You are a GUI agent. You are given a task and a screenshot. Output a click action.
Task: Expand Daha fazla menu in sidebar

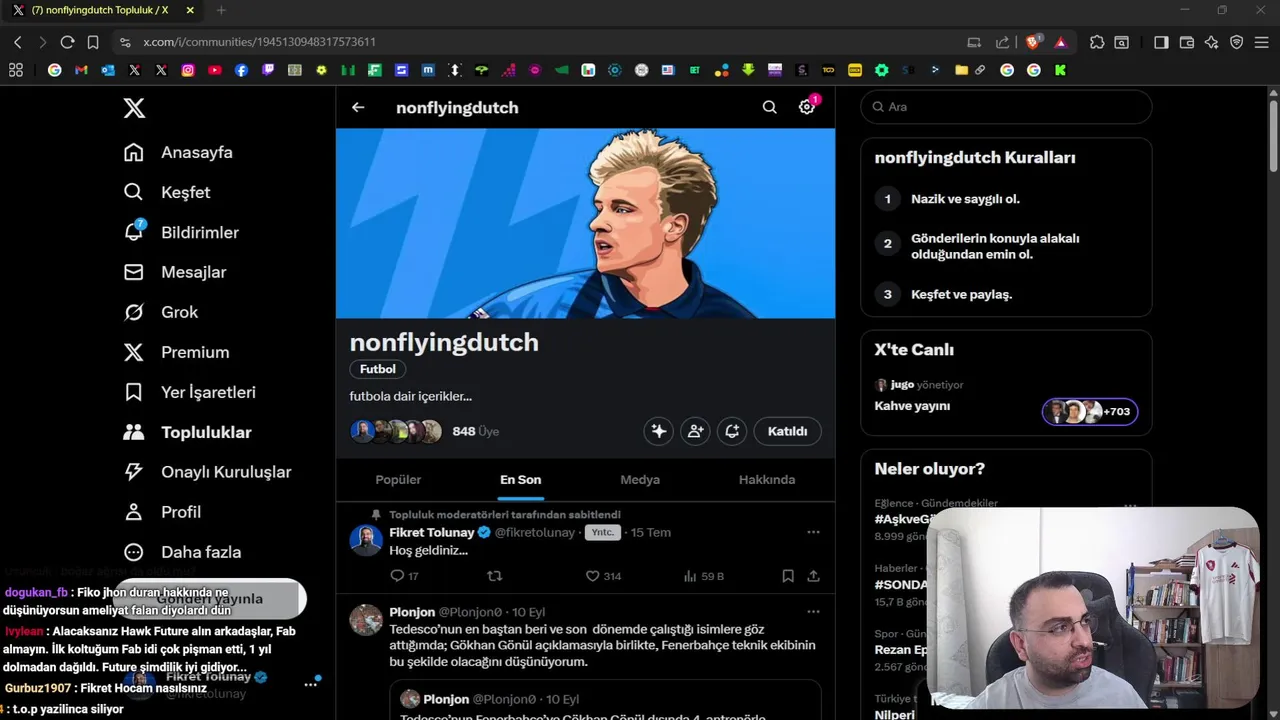pyautogui.click(x=182, y=552)
